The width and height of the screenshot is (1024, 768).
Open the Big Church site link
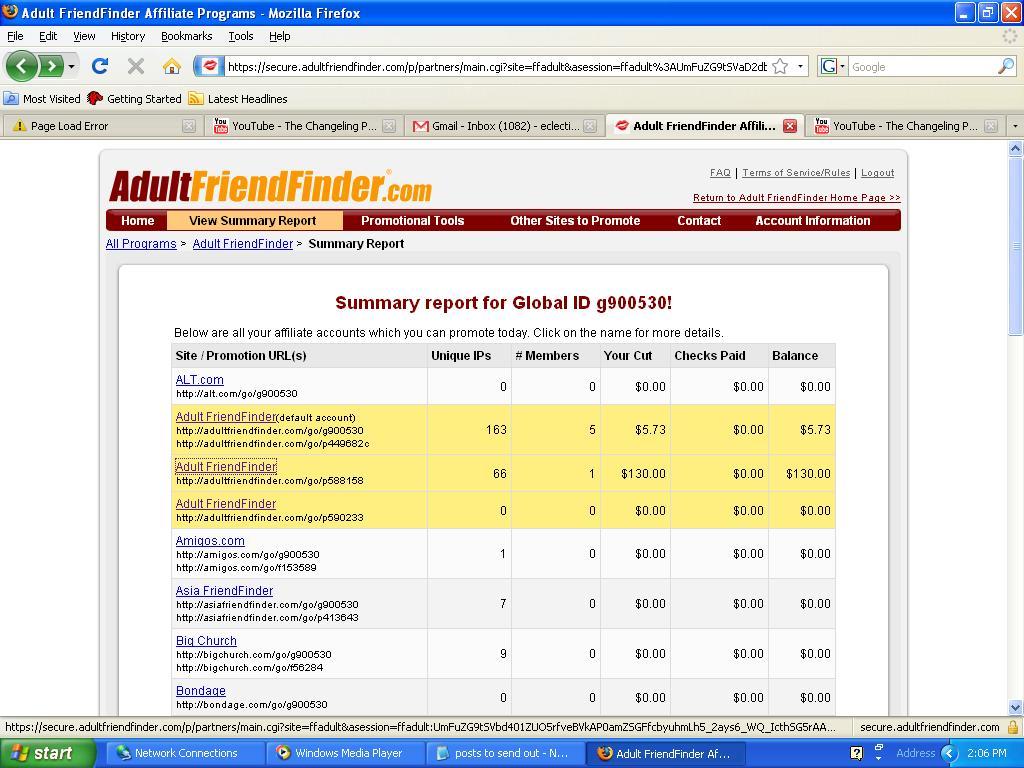pos(206,641)
